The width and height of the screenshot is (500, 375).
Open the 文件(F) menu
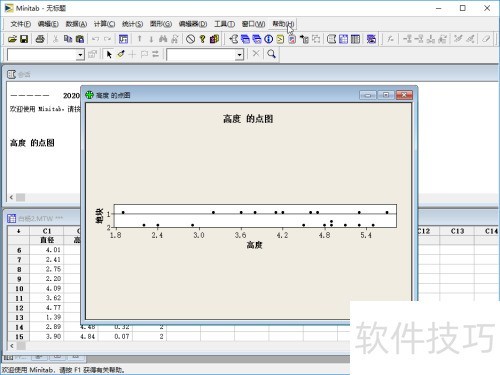click(20, 24)
